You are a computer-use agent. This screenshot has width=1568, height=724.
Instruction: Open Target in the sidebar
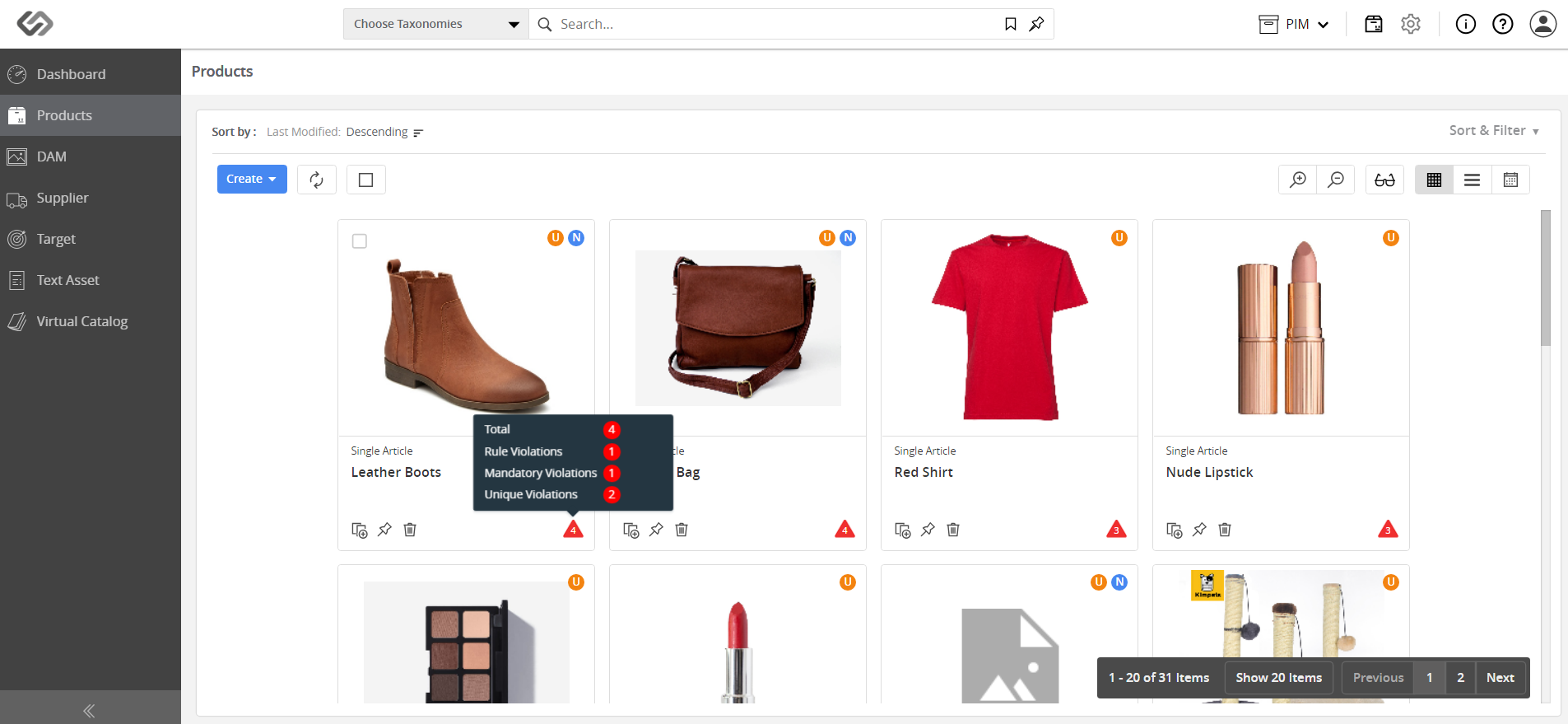coord(91,239)
